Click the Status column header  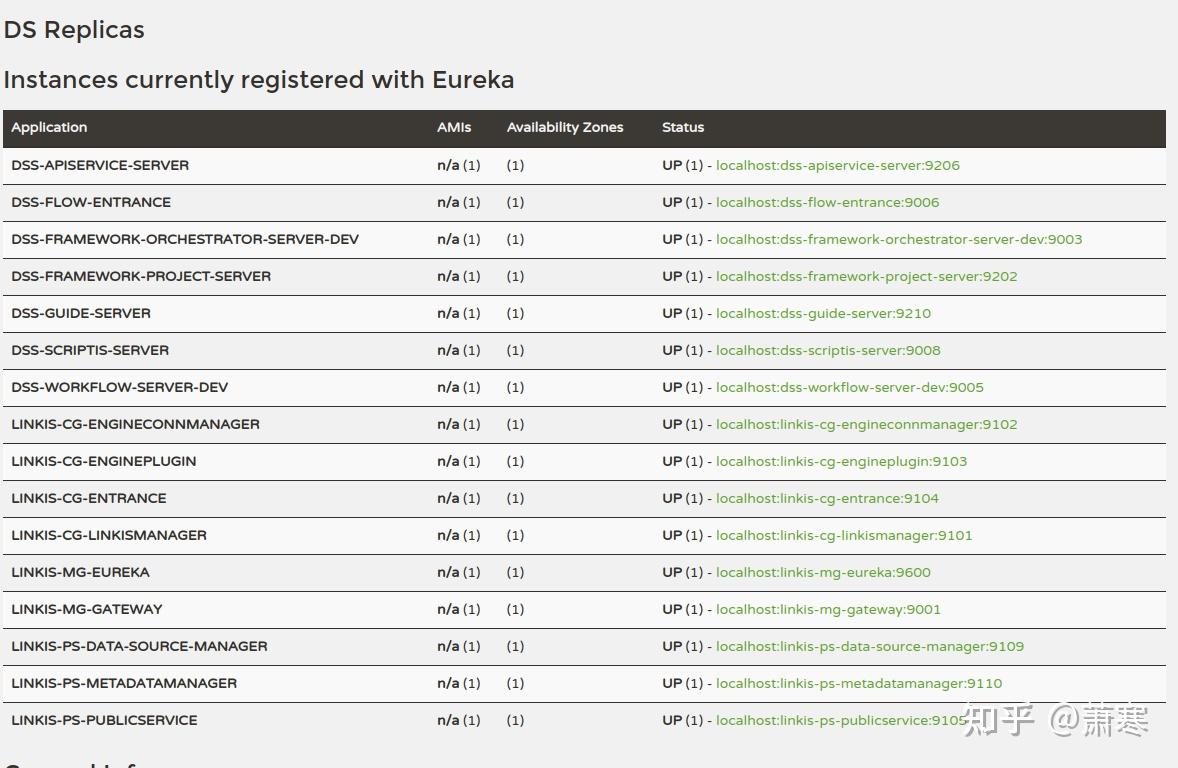pyautogui.click(x=683, y=127)
